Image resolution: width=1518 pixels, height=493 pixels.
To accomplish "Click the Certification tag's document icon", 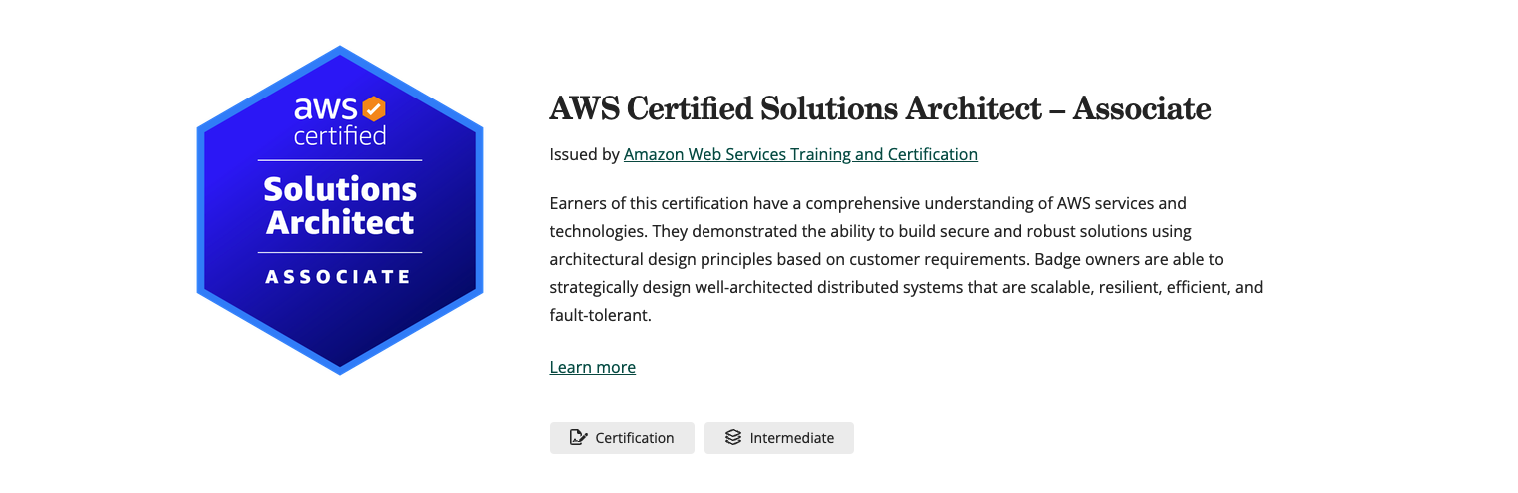I will click(578, 437).
